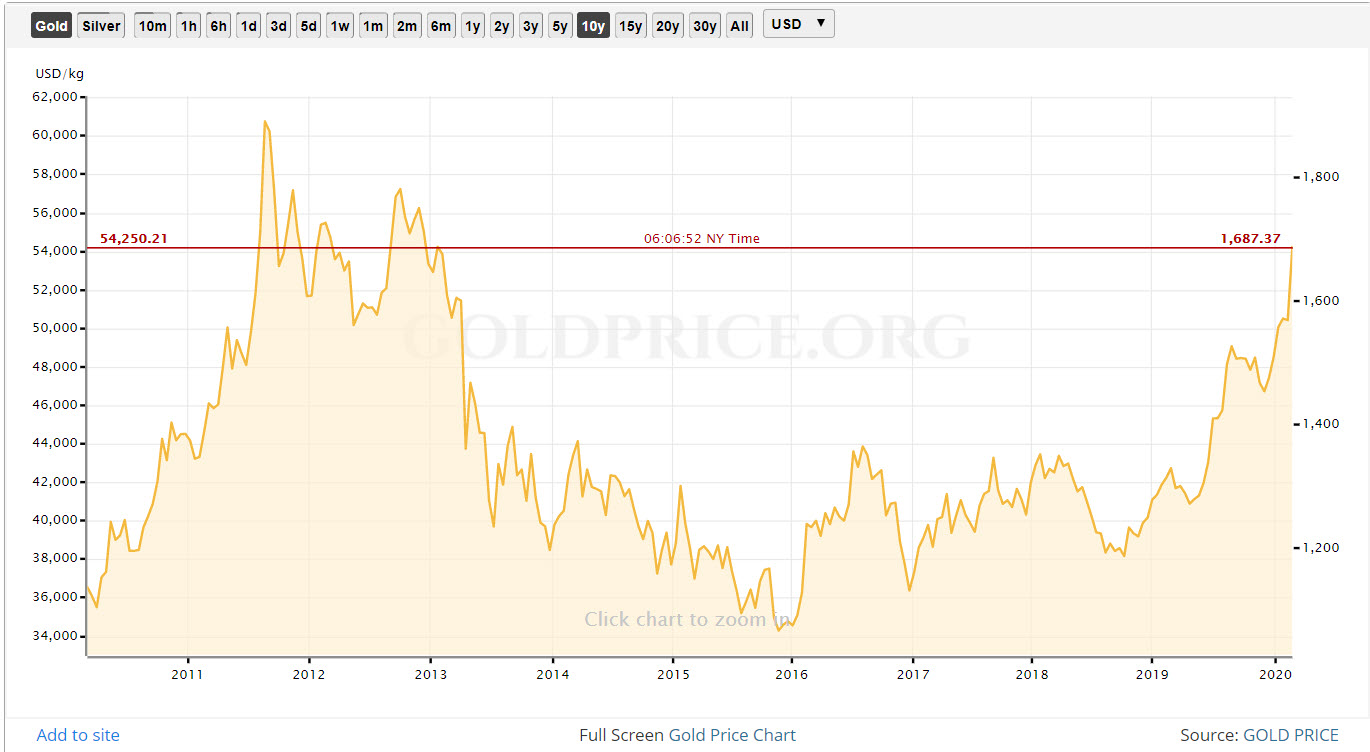Display the 1-day chart
Image resolution: width=1370 pixels, height=752 pixels.
coord(248,25)
